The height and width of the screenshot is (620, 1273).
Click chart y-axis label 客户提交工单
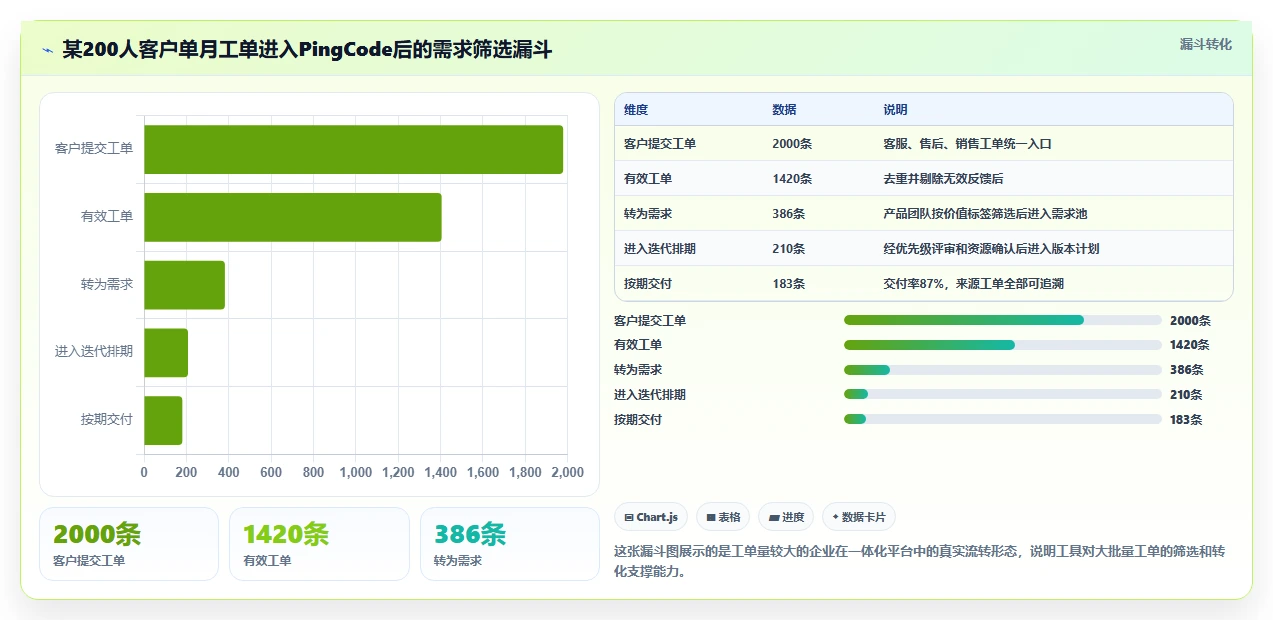[94, 149]
